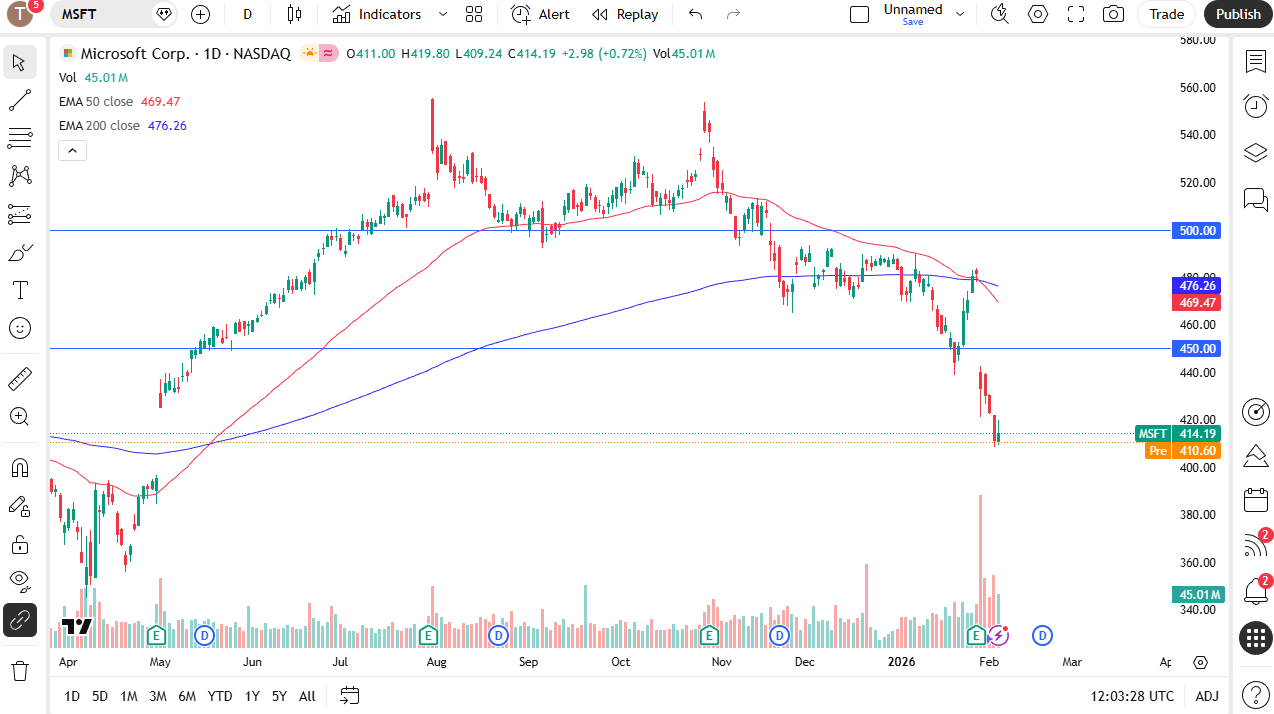1274x714 pixels.
Task: Open chart settings hexagon icon
Action: click(1038, 14)
